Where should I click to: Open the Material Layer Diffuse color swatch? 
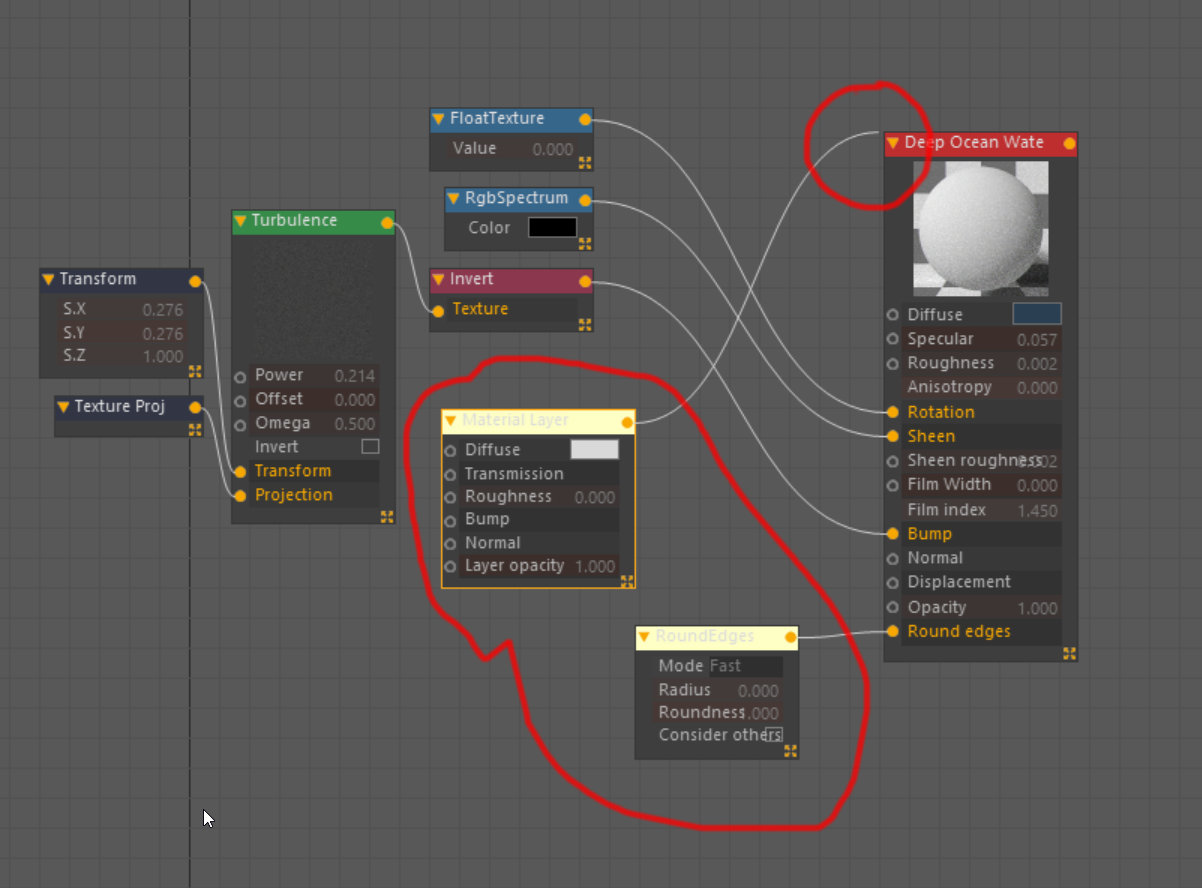pos(594,450)
